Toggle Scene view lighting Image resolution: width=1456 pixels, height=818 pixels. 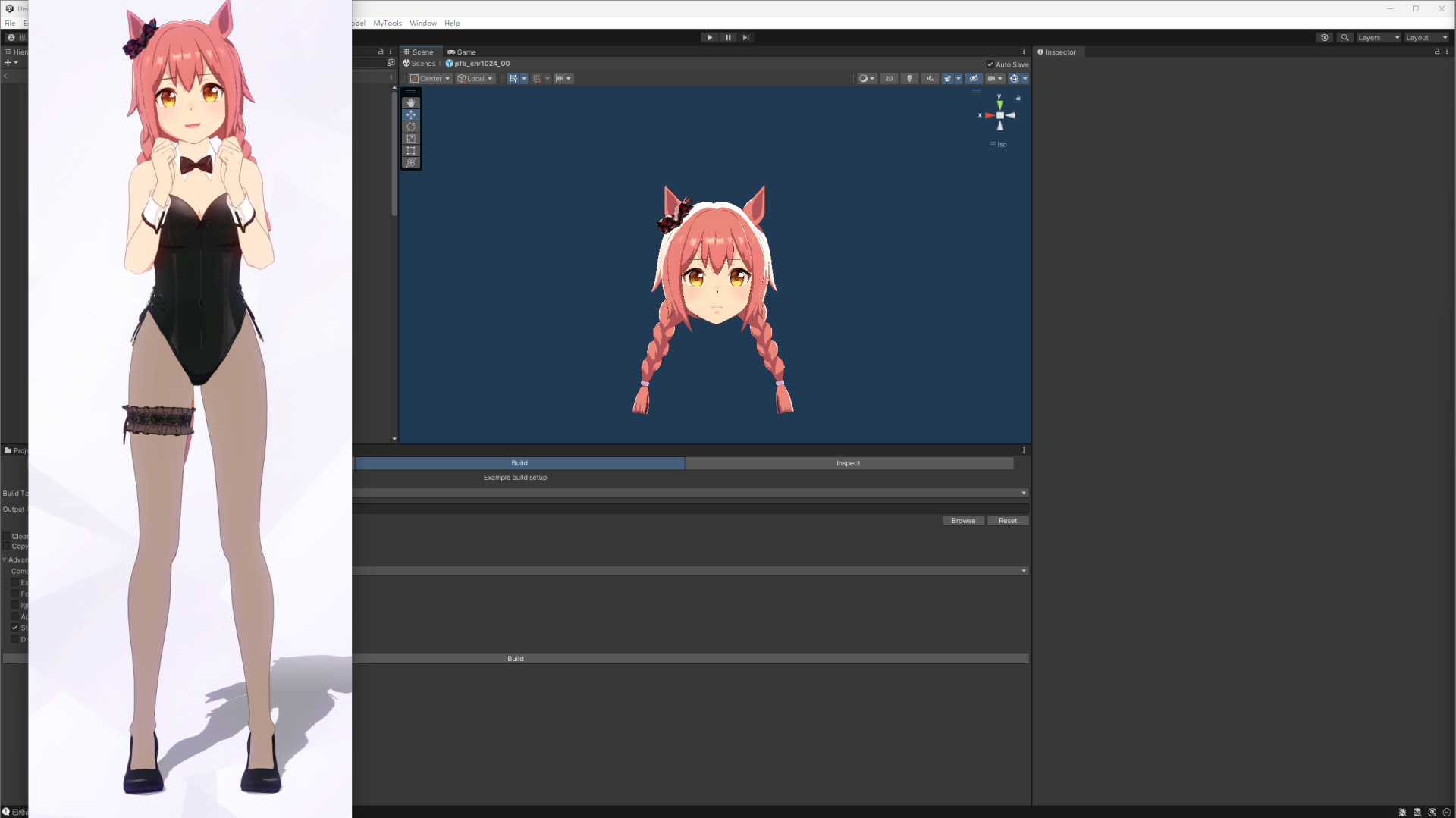point(909,78)
